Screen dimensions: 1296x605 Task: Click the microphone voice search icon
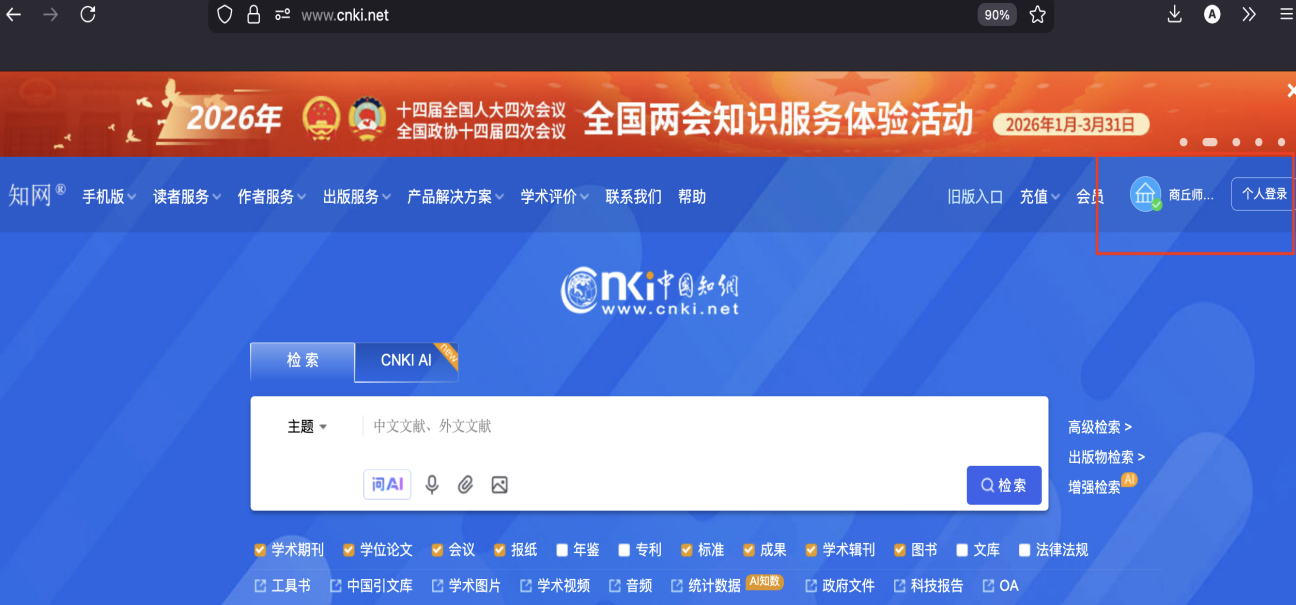tap(432, 485)
